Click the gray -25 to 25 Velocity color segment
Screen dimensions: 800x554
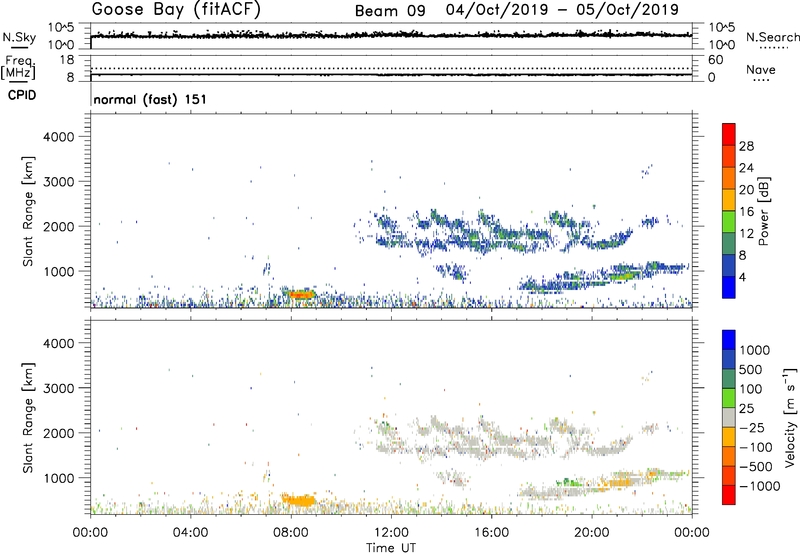(x=729, y=417)
